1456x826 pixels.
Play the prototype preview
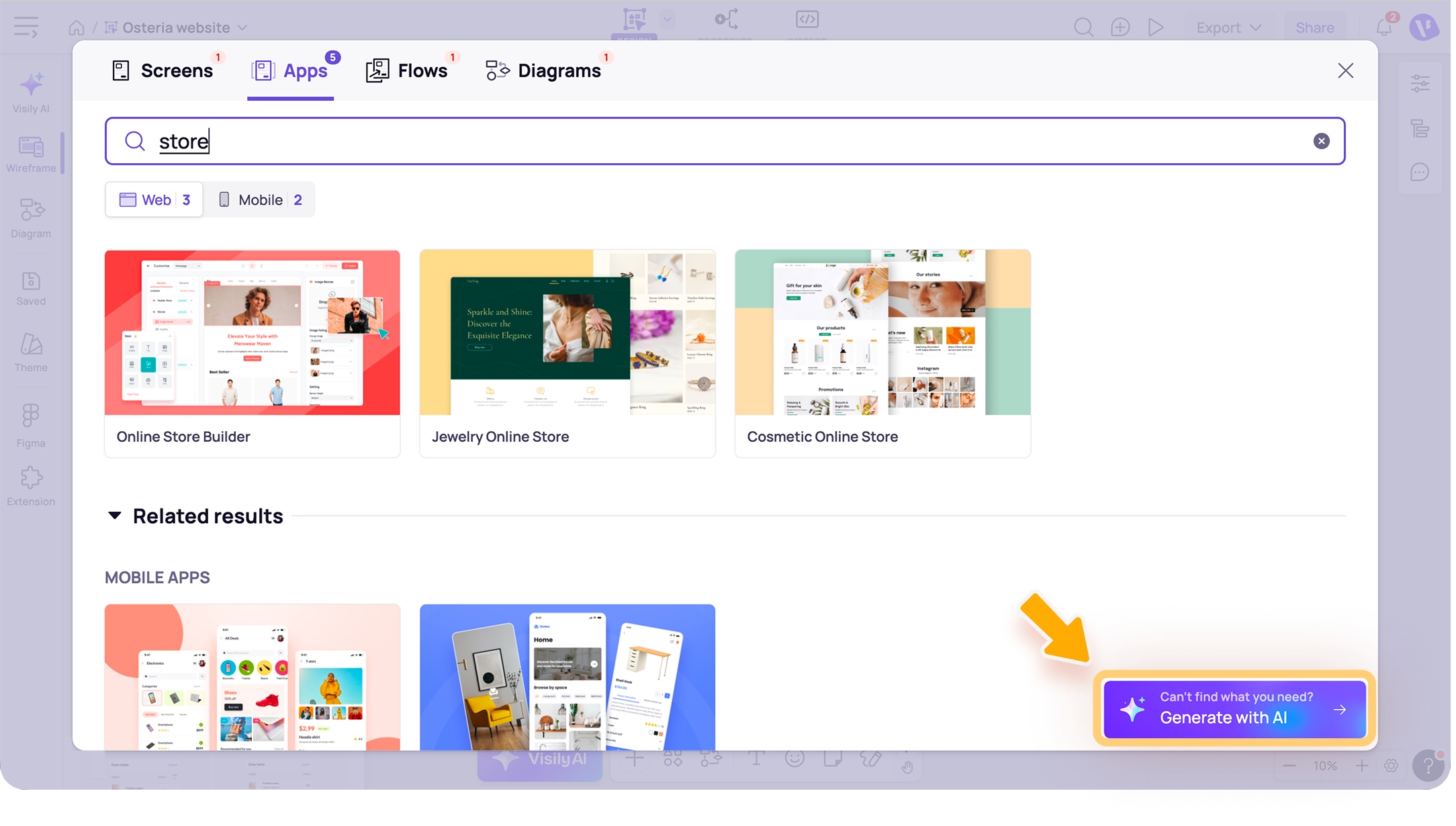pos(1156,28)
